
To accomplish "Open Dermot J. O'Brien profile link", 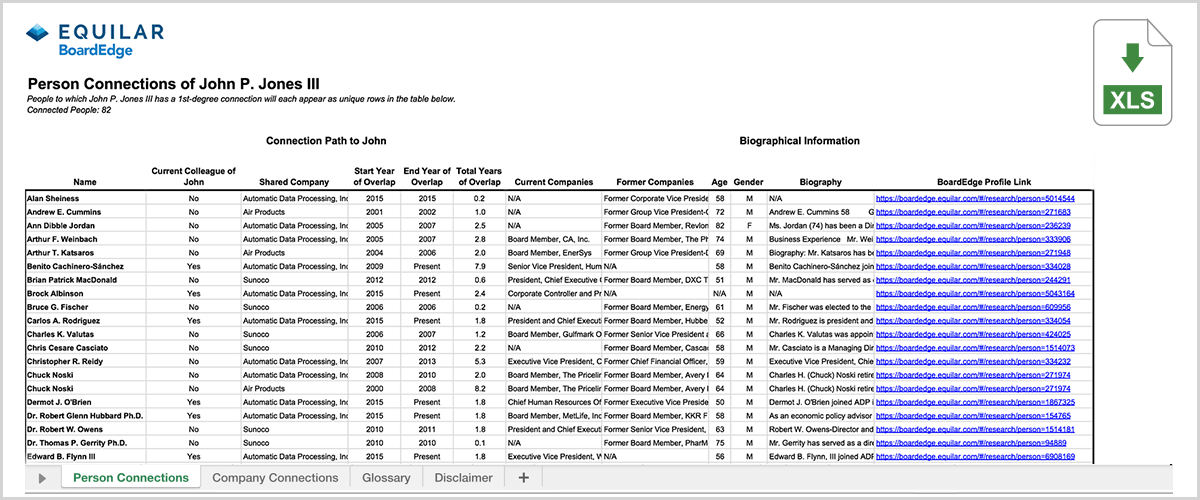I will pyautogui.click(x=975, y=402).
